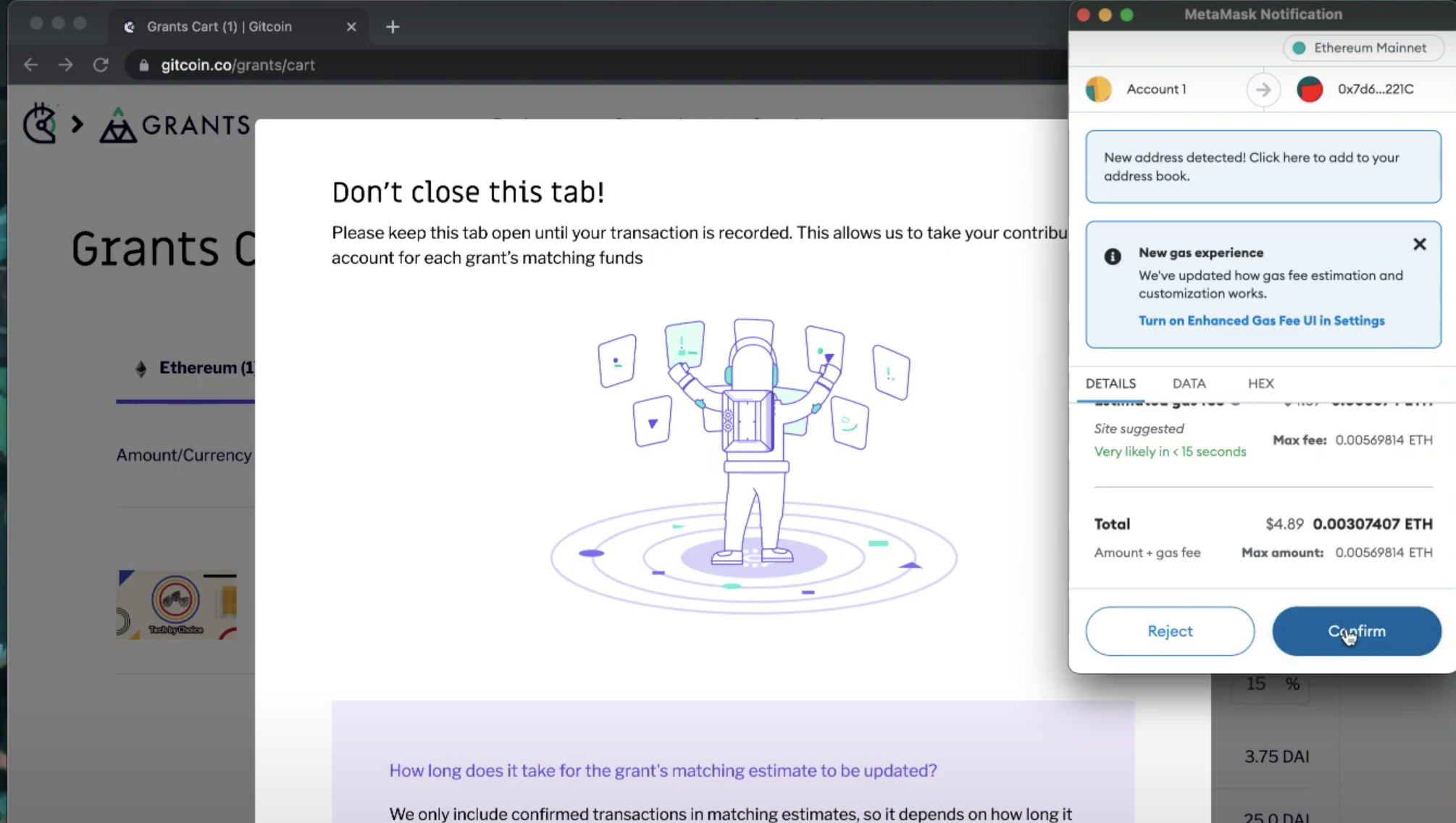
Task: Click the browser forward arrow
Action: pyautogui.click(x=66, y=65)
